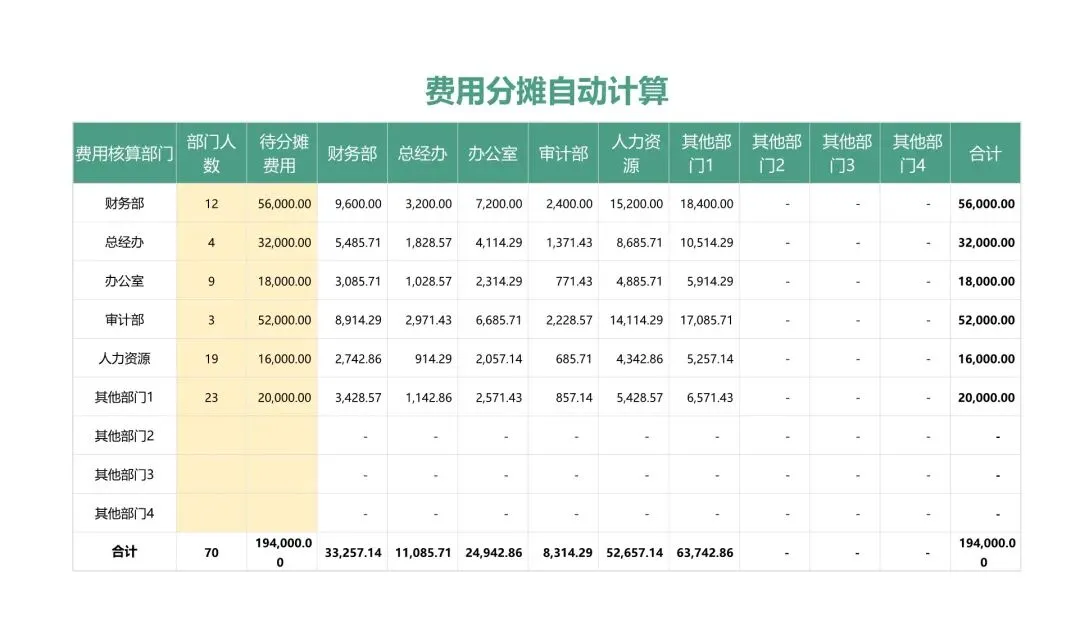This screenshot has width=1080, height=634.
Task: Select the 56,000.00 pending cost input cell
Action: point(282,203)
